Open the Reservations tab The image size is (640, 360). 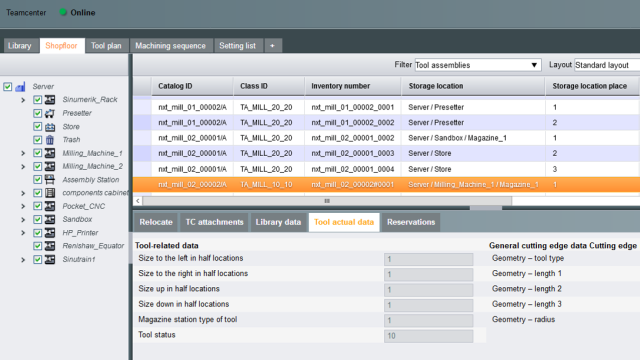click(x=411, y=222)
